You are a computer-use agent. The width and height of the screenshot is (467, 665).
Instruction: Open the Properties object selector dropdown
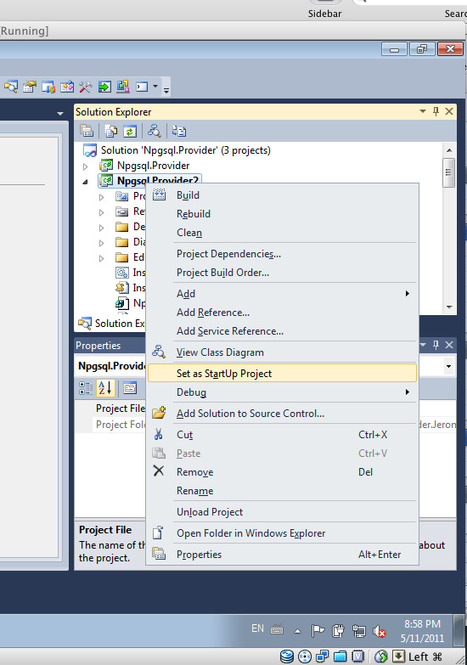pos(448,366)
